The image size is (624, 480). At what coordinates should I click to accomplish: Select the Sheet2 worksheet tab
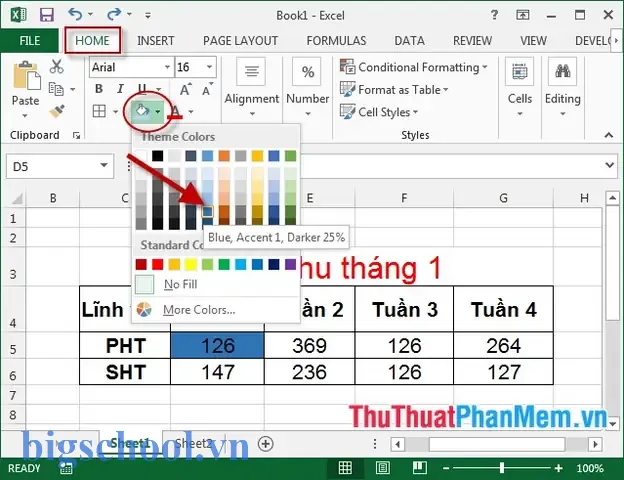click(x=194, y=443)
